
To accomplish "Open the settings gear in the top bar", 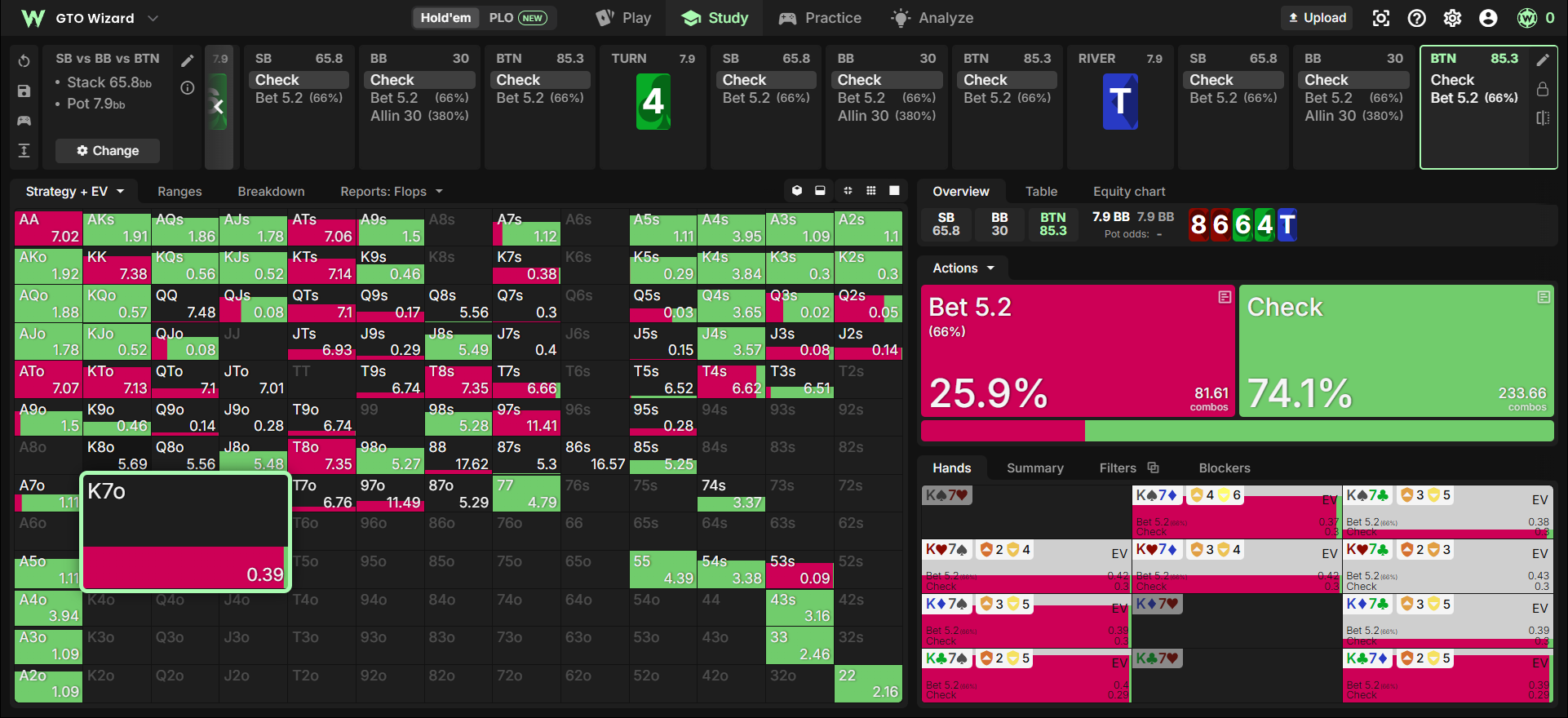I will tap(1452, 18).
